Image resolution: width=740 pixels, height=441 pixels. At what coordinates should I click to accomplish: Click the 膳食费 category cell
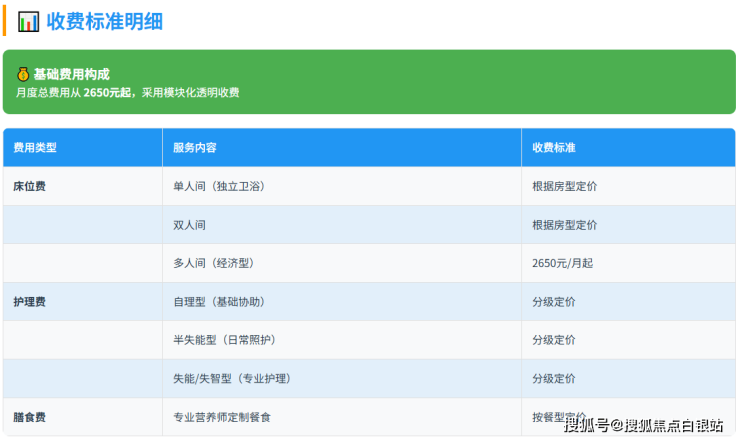click(x=29, y=417)
